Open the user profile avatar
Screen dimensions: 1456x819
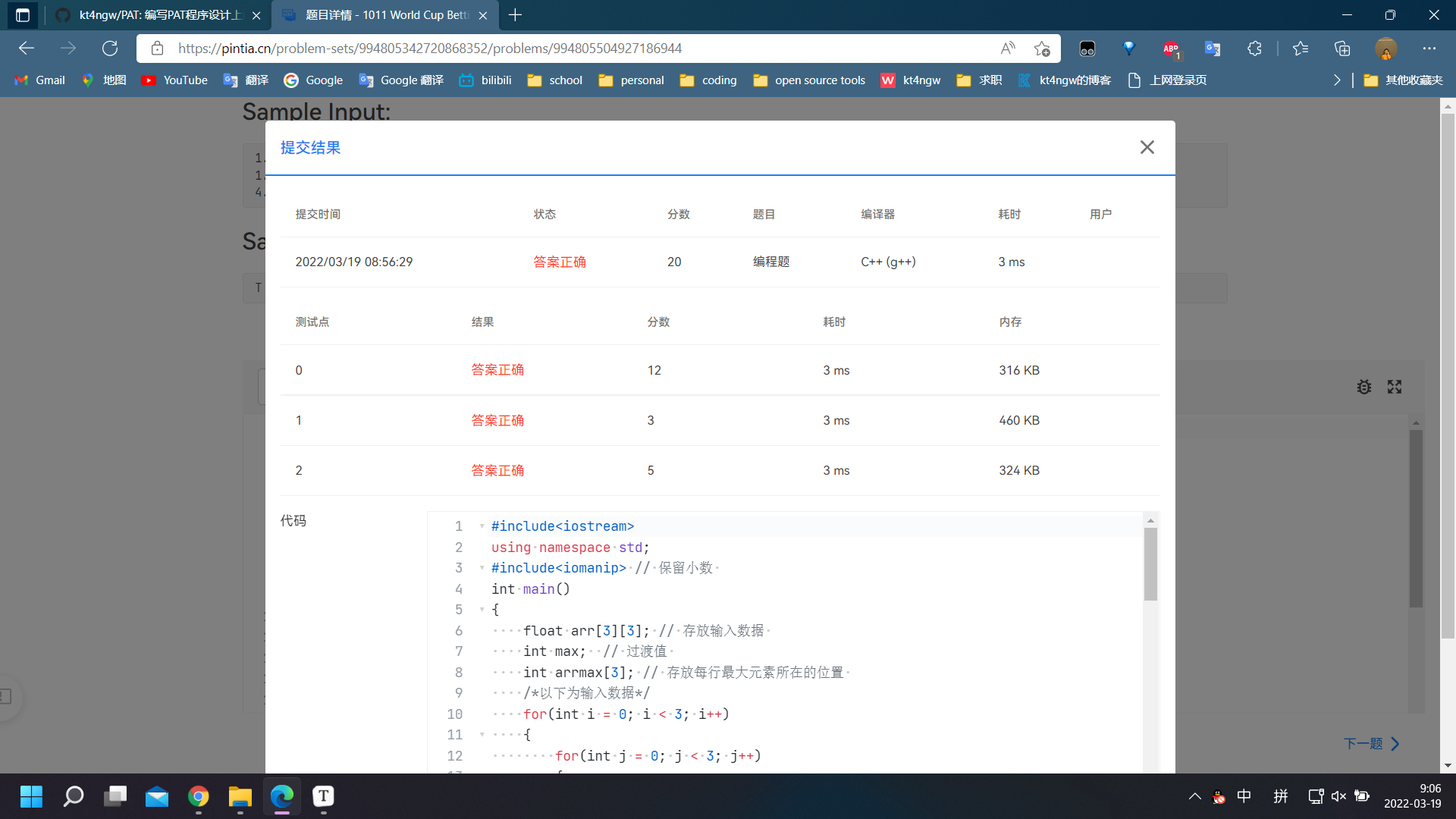pyautogui.click(x=1385, y=49)
